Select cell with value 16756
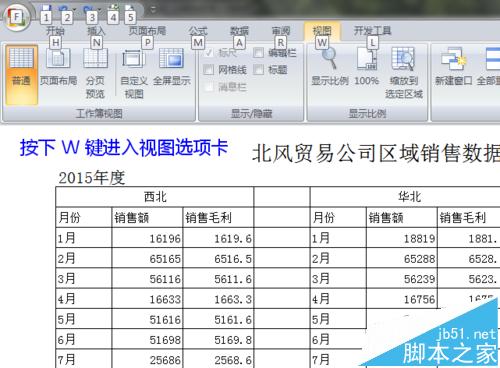This screenshot has width=500, height=368. pos(402,299)
